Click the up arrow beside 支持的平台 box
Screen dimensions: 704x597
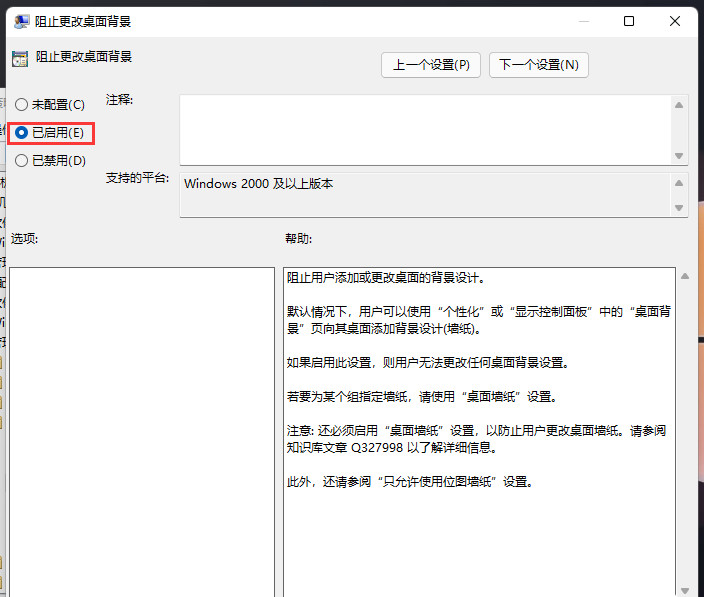(680, 183)
